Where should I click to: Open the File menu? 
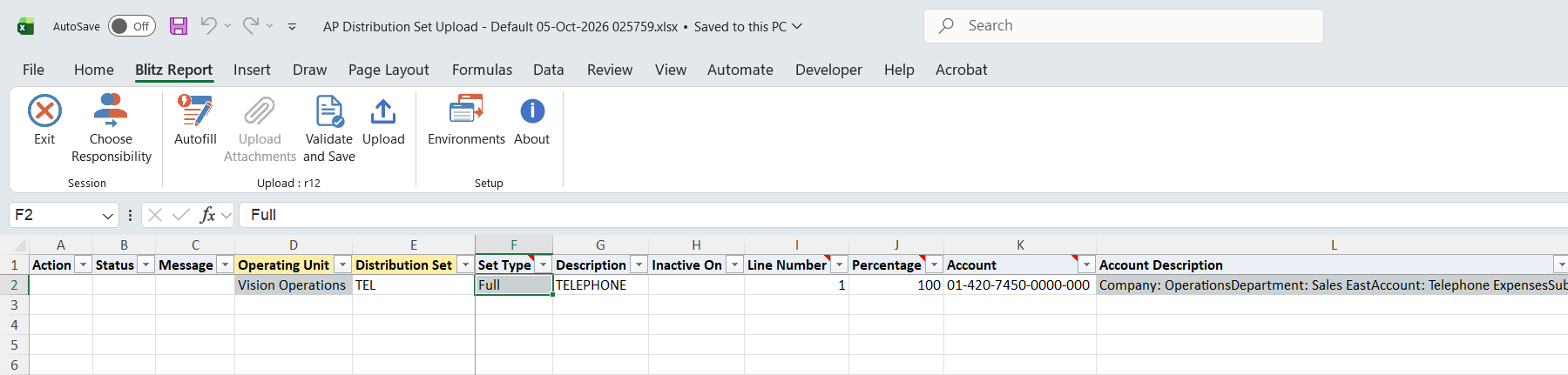(33, 70)
